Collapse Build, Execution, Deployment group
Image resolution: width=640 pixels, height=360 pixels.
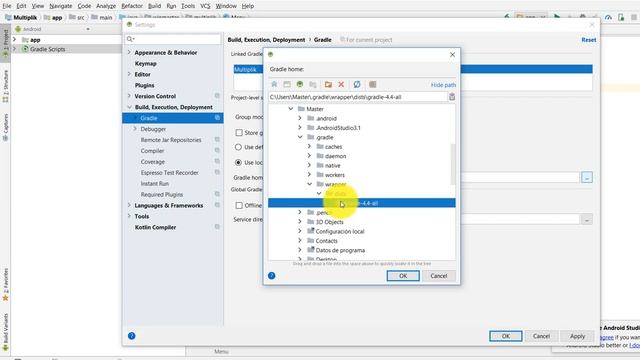129,107
